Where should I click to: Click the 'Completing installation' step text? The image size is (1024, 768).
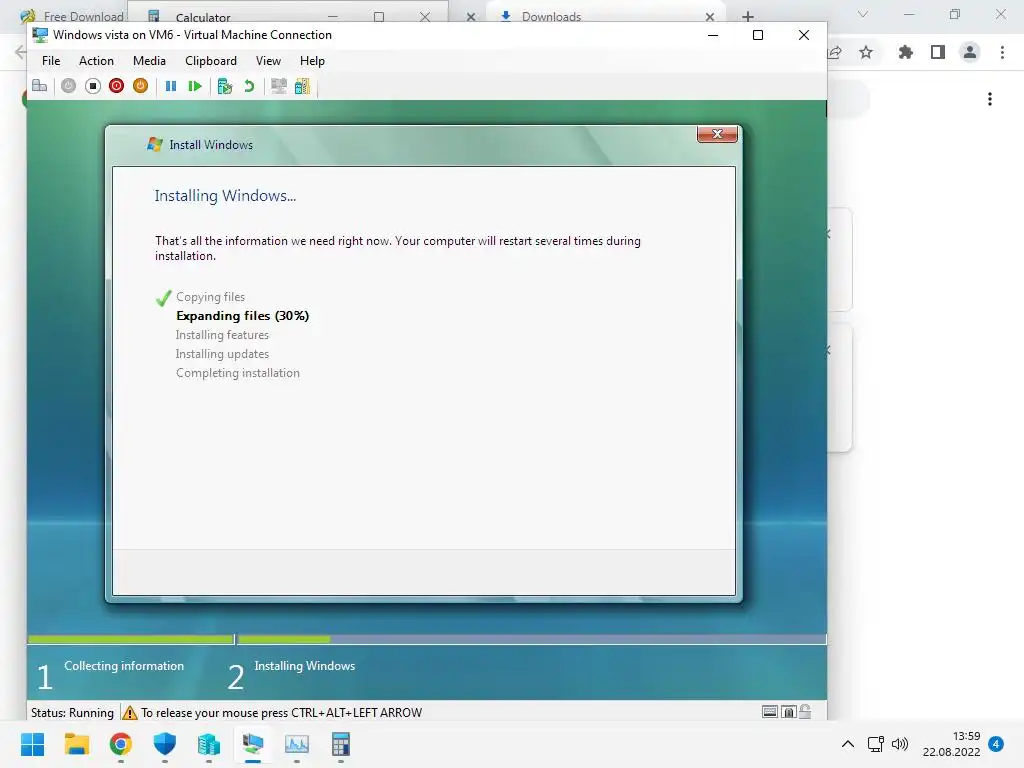pyautogui.click(x=238, y=373)
